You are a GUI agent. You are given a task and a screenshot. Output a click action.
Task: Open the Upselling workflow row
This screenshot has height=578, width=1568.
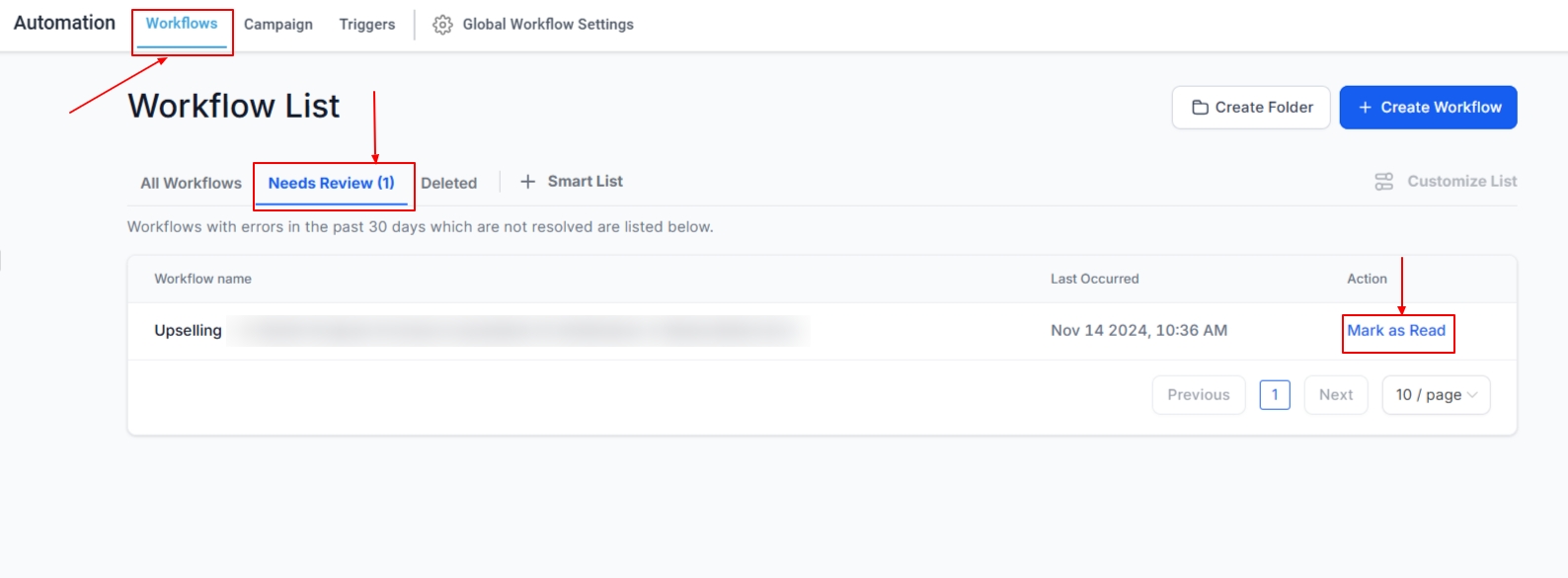(x=188, y=331)
